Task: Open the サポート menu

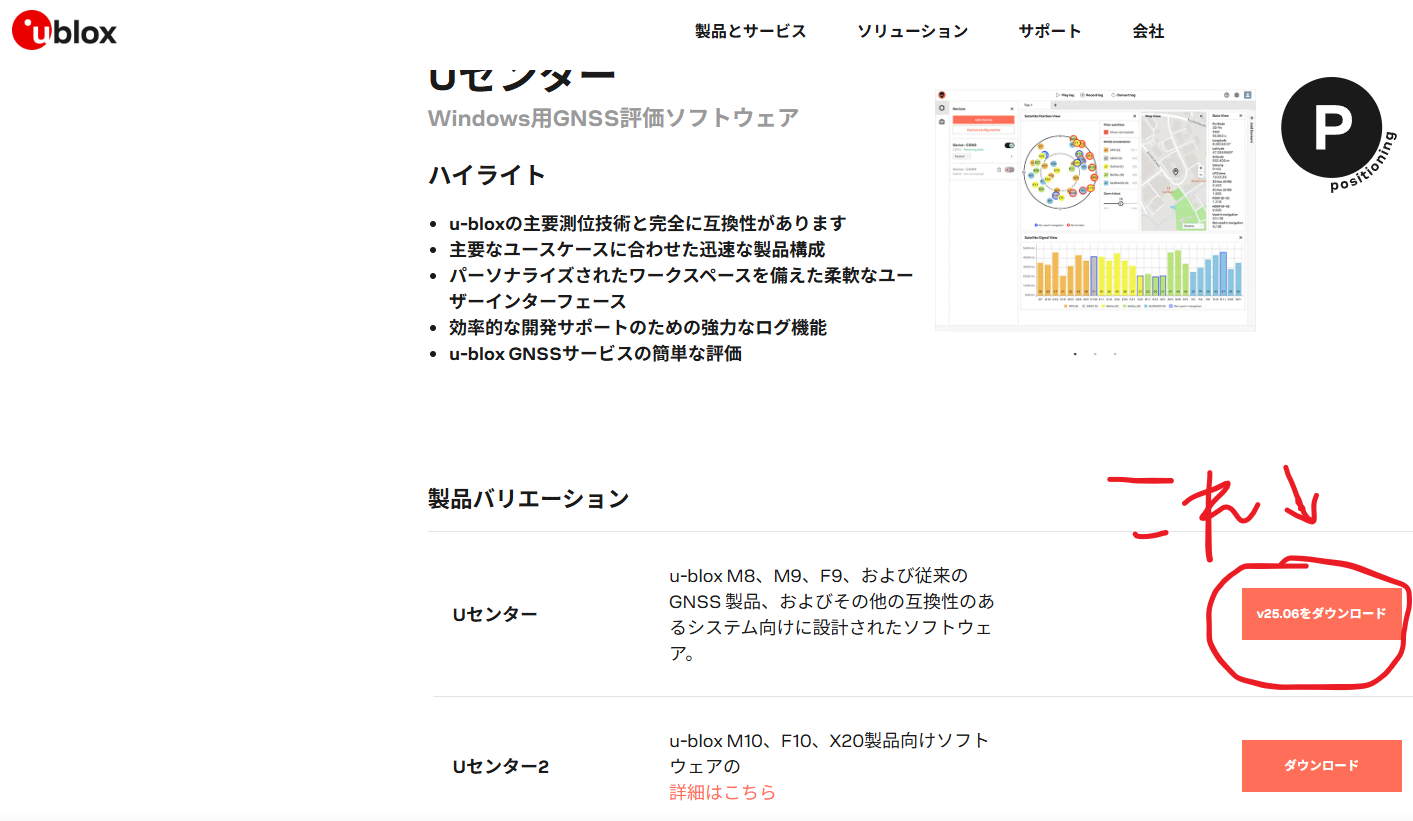Action: pos(1049,31)
